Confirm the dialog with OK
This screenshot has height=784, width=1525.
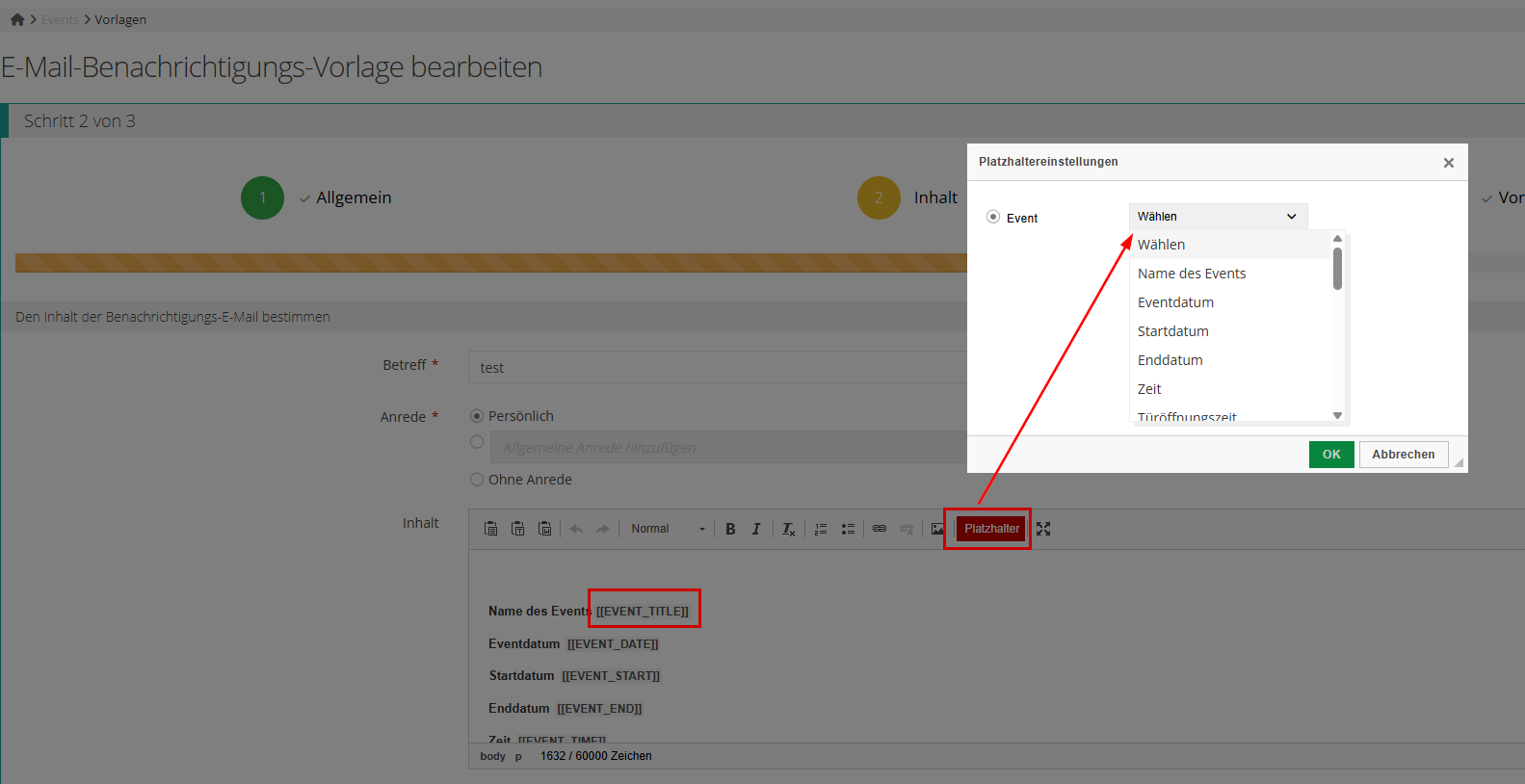[1331, 455]
